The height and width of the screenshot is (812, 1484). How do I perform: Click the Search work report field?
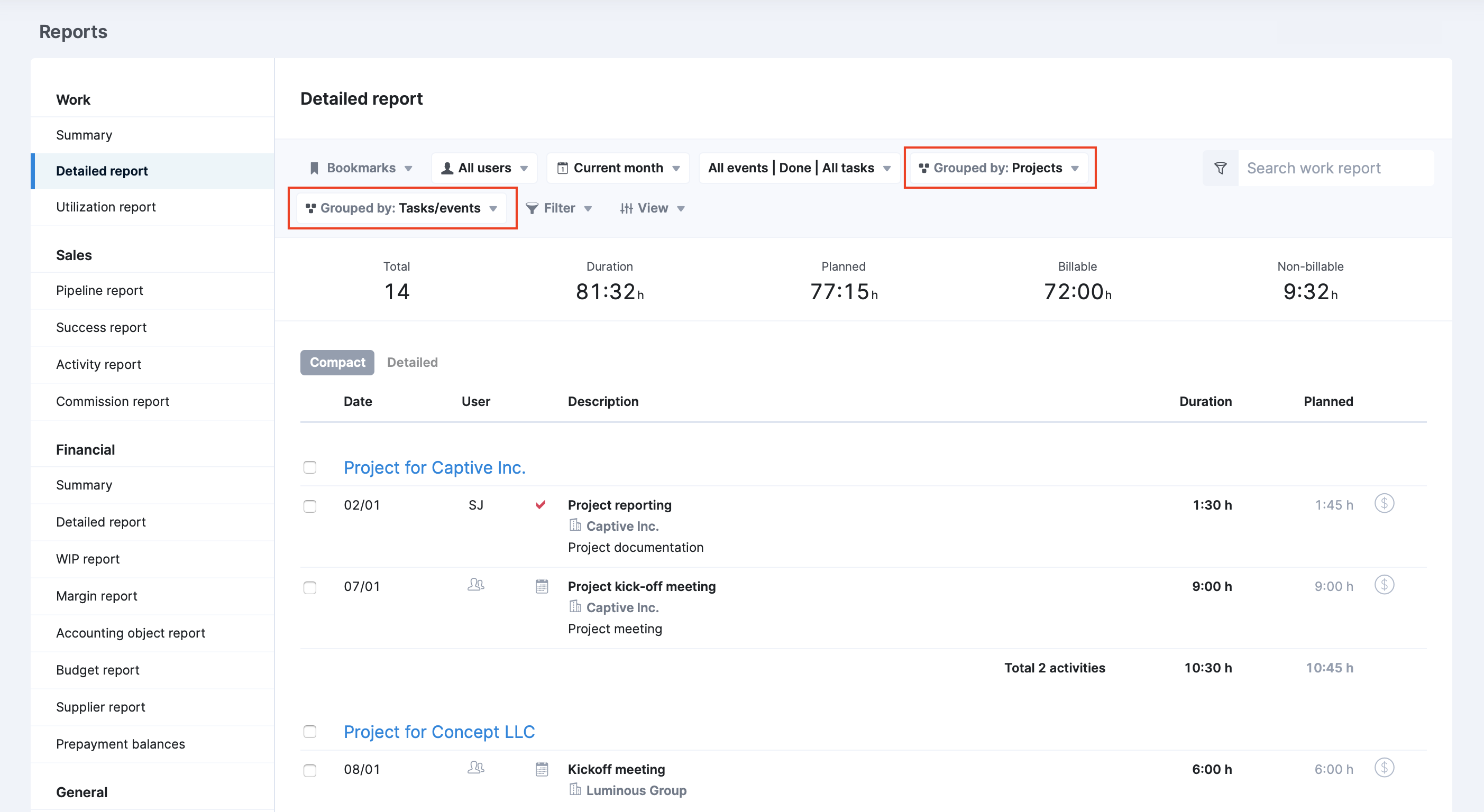coord(1335,168)
